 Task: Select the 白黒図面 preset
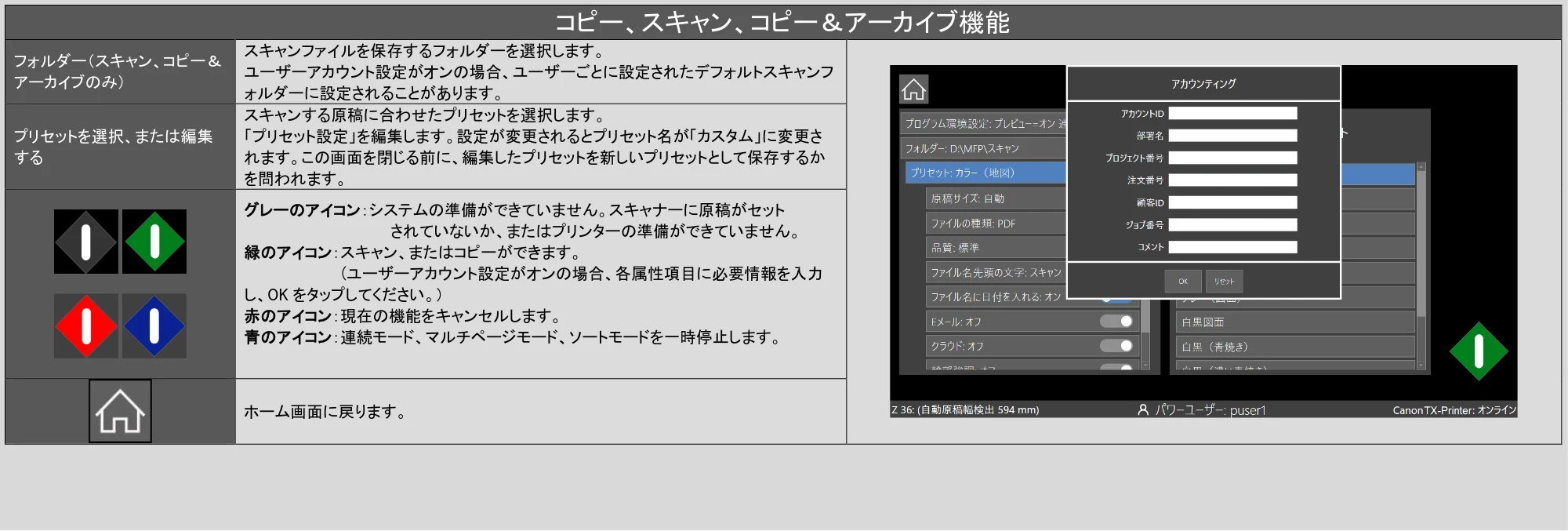click(1295, 322)
